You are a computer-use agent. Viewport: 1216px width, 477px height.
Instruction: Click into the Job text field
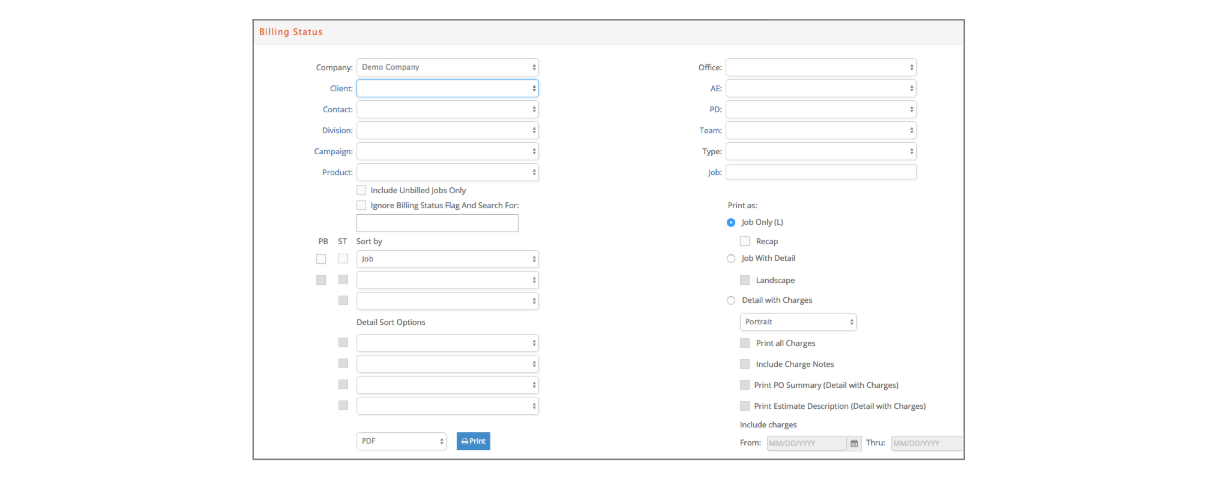(820, 172)
